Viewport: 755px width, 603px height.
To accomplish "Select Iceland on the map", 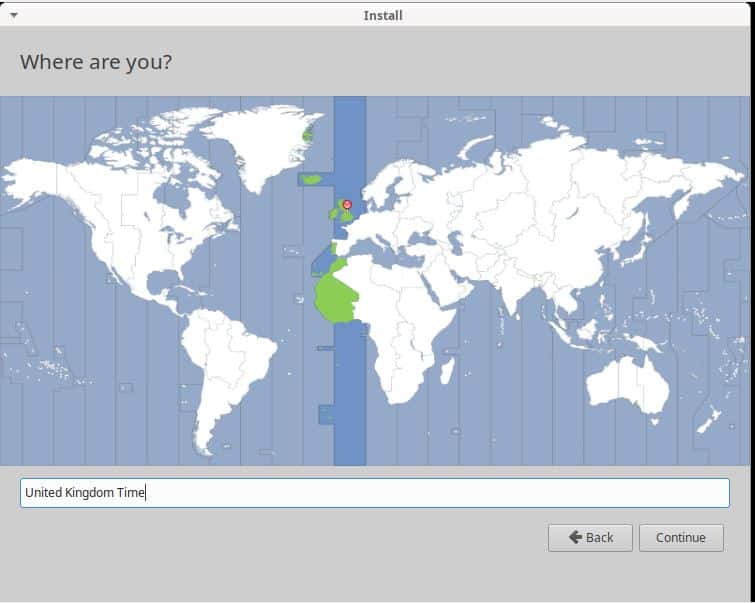I will 311,179.
